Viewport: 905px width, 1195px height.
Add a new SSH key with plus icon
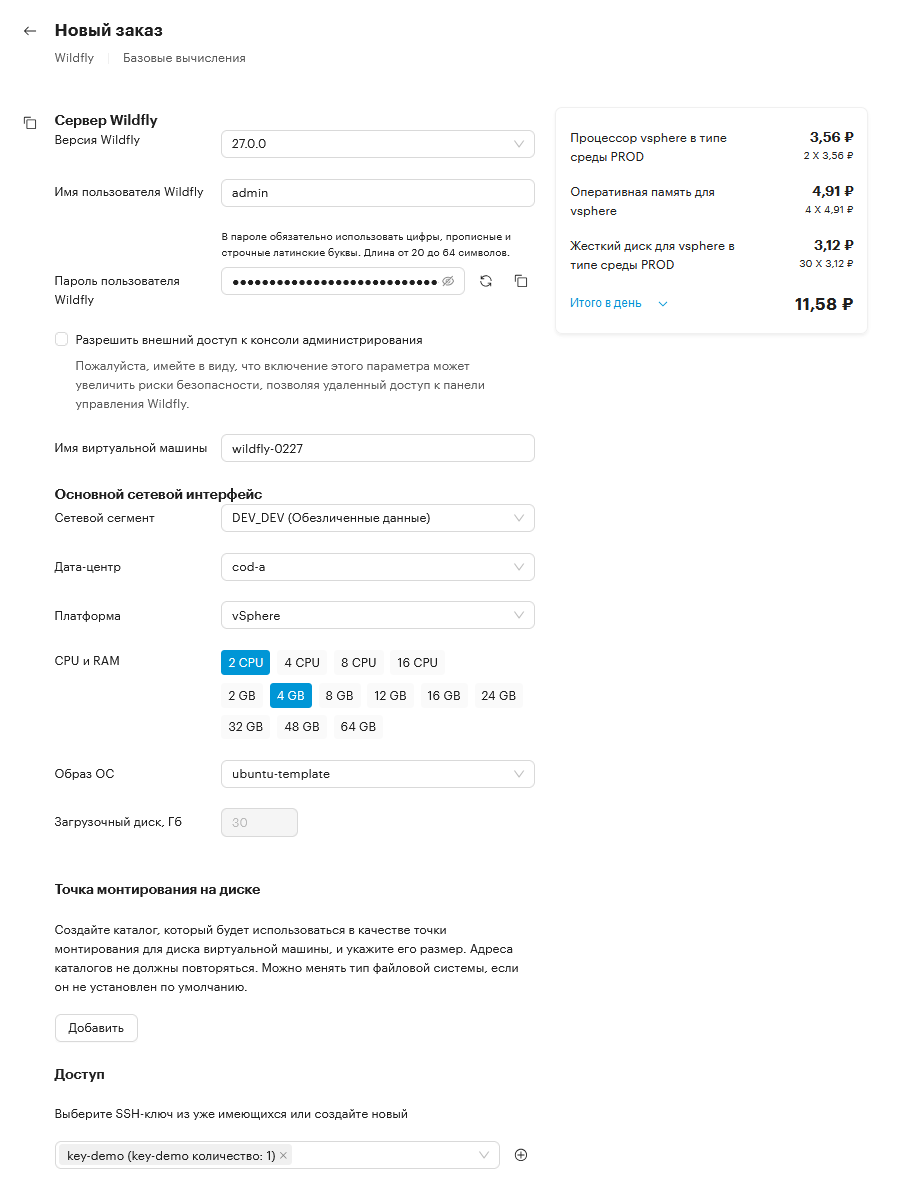coord(521,1155)
